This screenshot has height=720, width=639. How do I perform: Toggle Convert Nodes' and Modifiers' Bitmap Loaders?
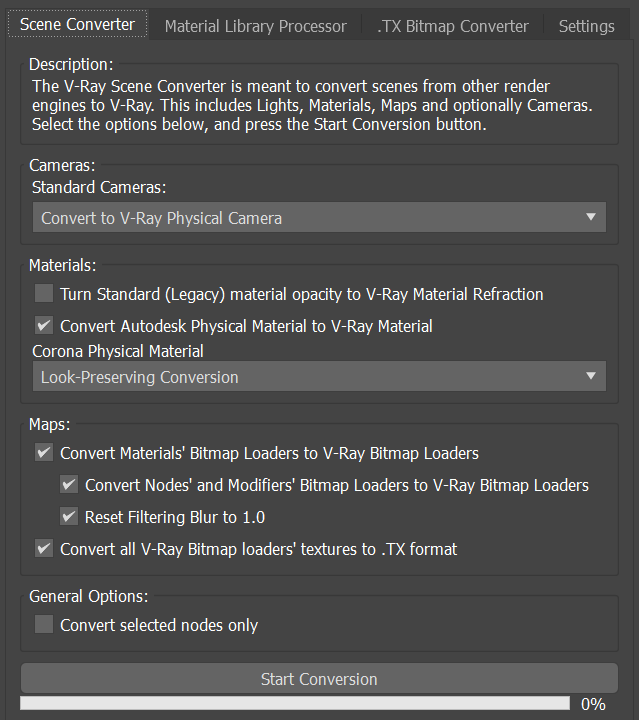(69, 485)
